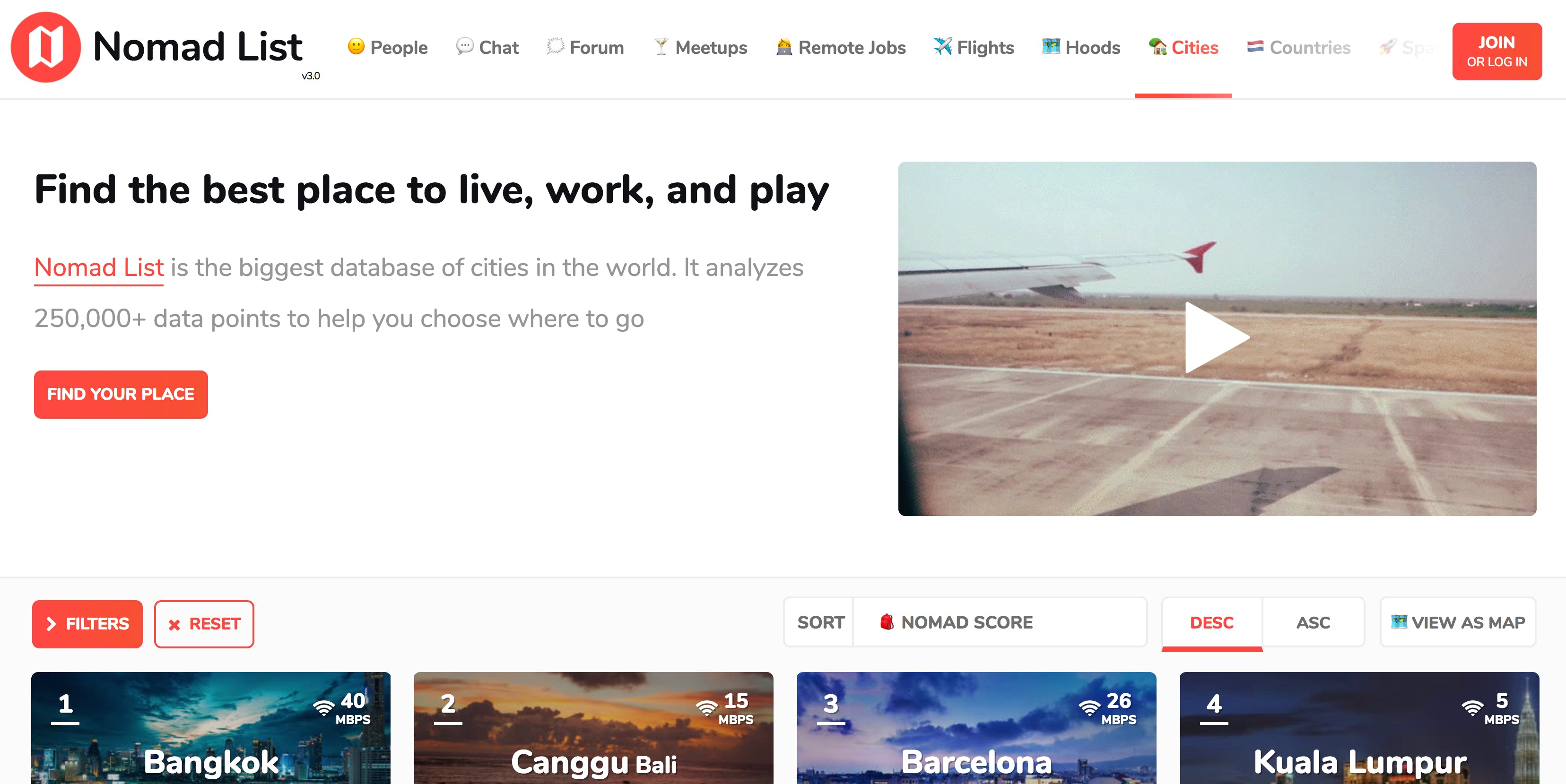The image size is (1566, 784).
Task: Click the Forum bubble icon
Action: click(555, 46)
